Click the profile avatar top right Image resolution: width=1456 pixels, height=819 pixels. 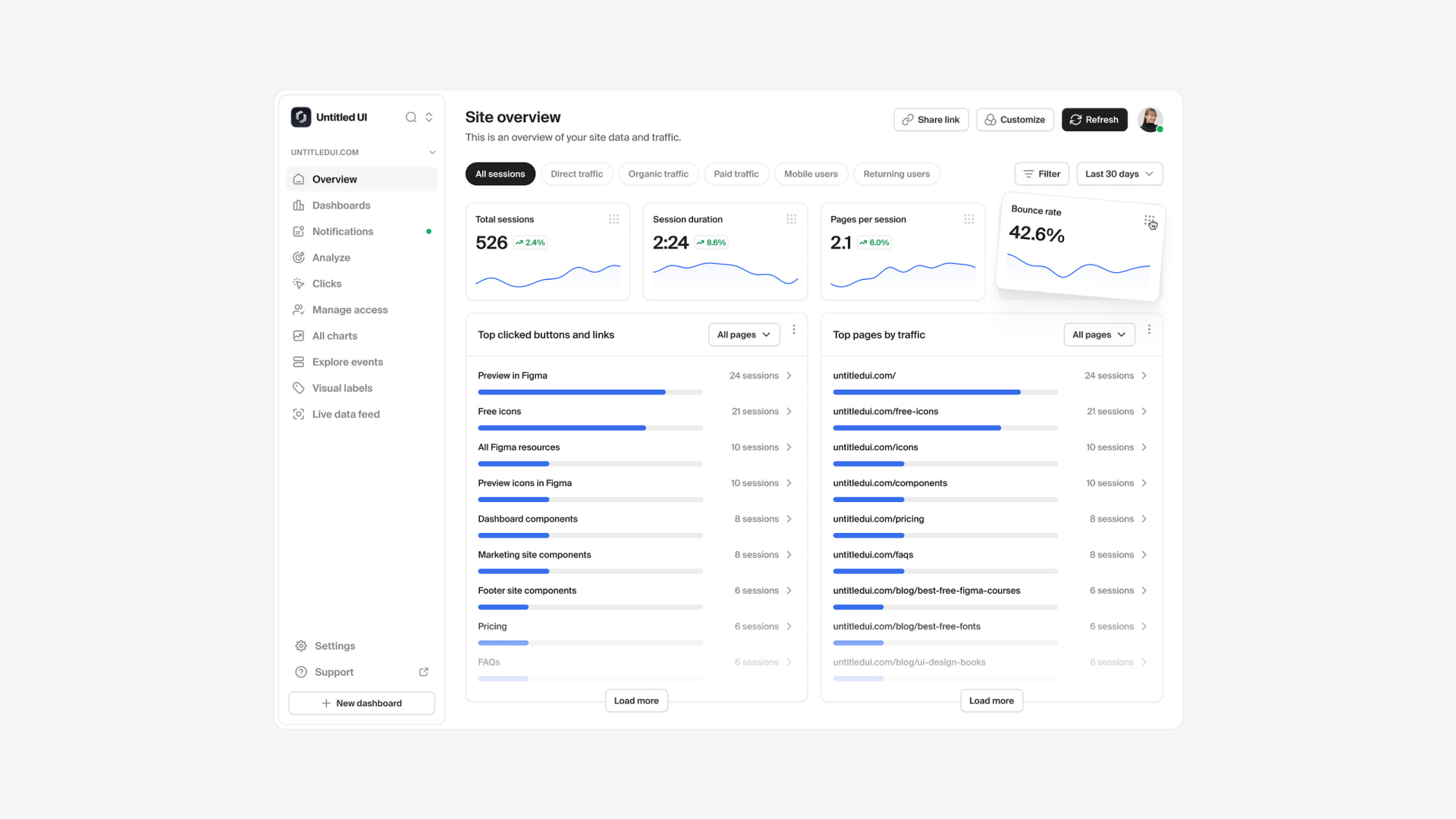(1150, 119)
